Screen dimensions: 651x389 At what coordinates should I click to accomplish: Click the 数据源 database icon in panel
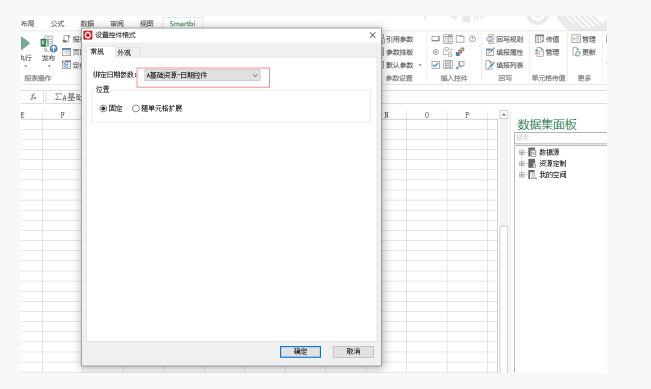[532, 152]
